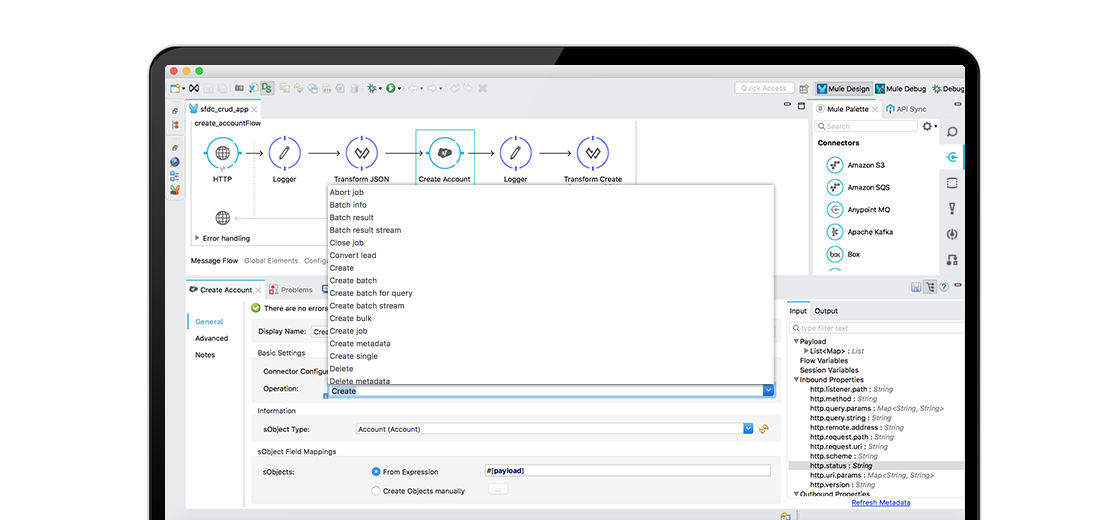The image size is (1120, 520).
Task: Open palette search category magnifier icon
Action: (951, 132)
